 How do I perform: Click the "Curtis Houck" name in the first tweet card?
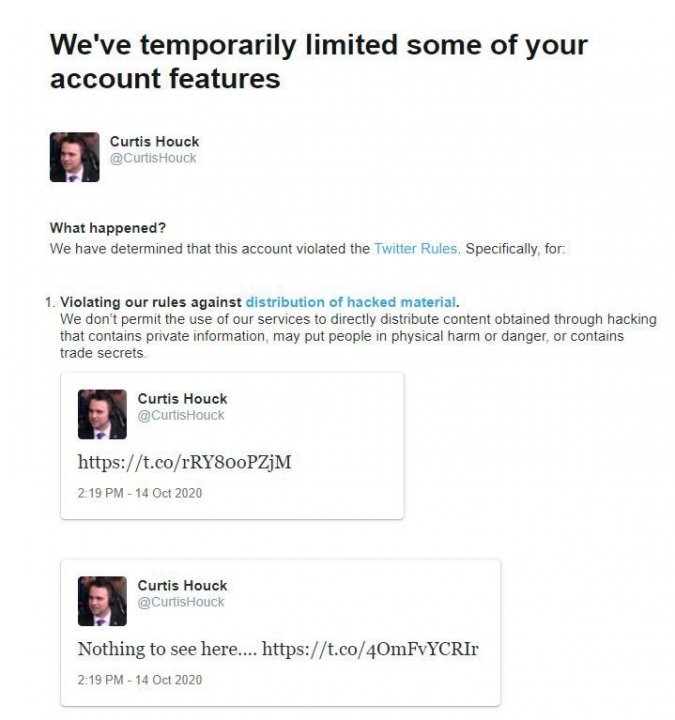click(182, 399)
